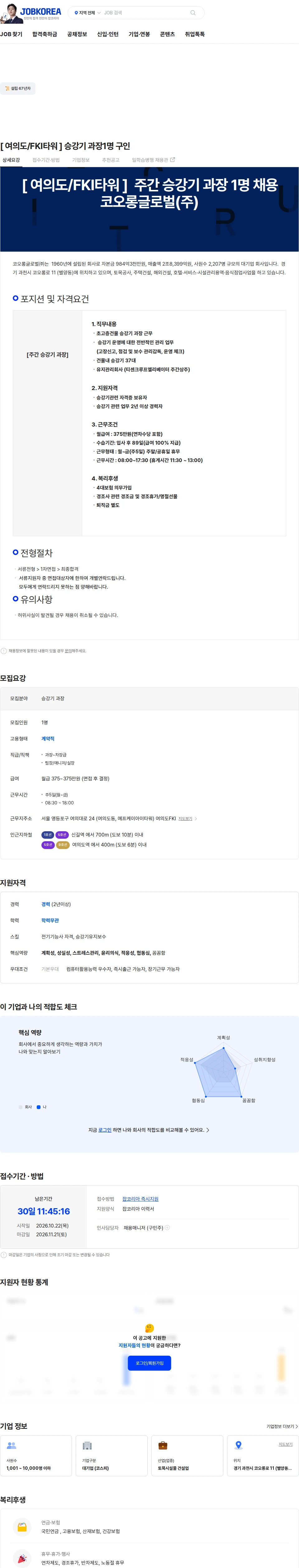Click the 연금·보험 benefit icon
Screen dimensions: 299x1568
(x=22, y=1527)
